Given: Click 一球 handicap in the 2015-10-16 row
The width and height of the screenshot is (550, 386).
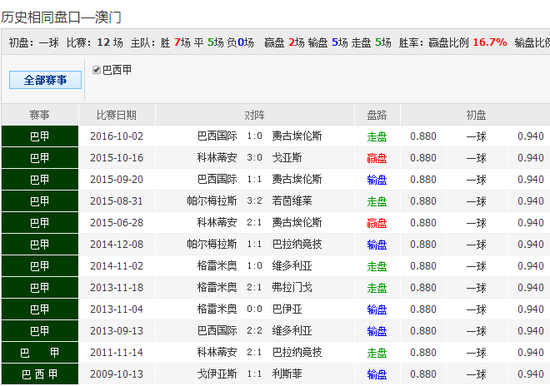Looking at the screenshot, I should click(x=476, y=158).
